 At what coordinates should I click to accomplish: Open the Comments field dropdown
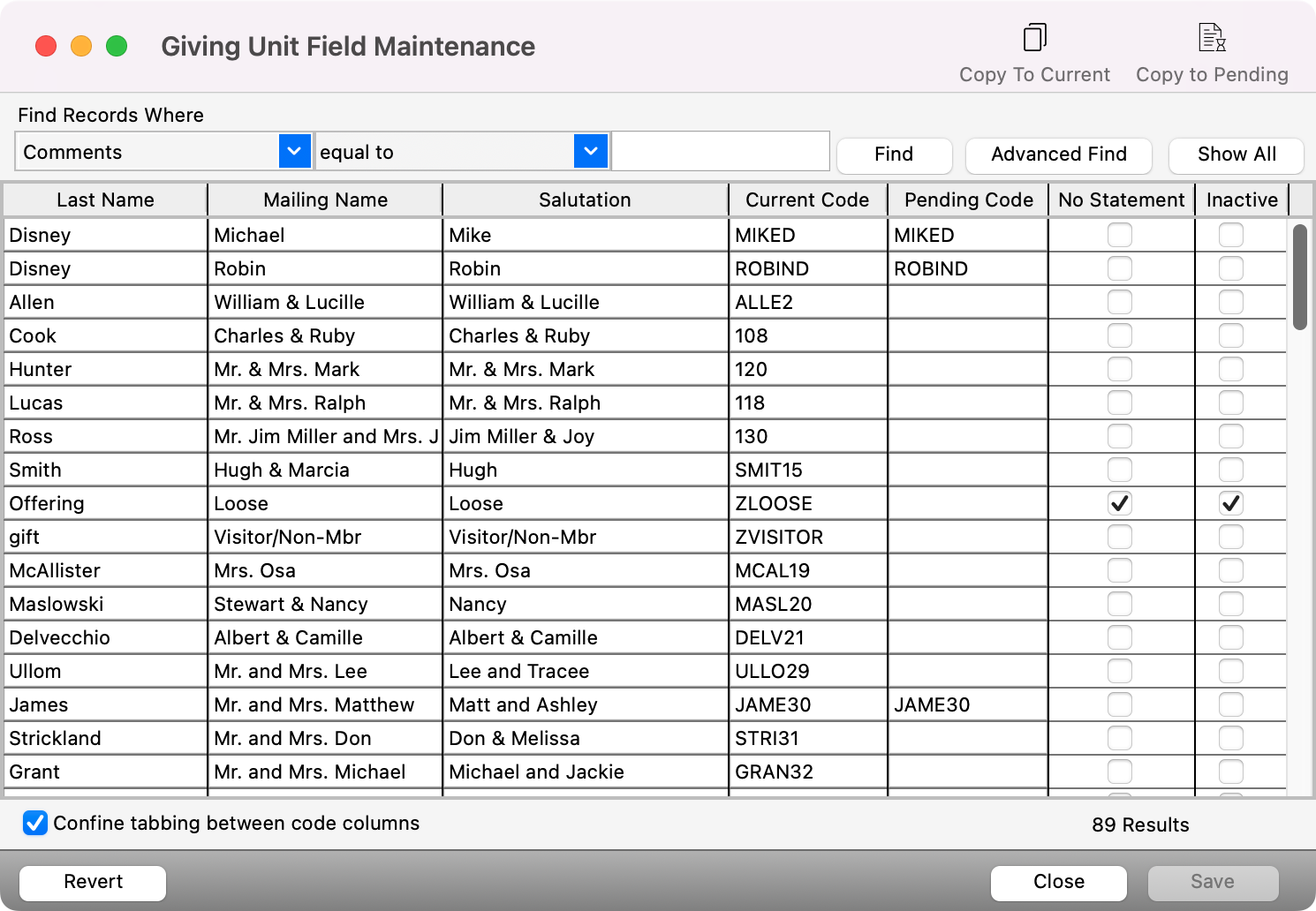(x=294, y=151)
